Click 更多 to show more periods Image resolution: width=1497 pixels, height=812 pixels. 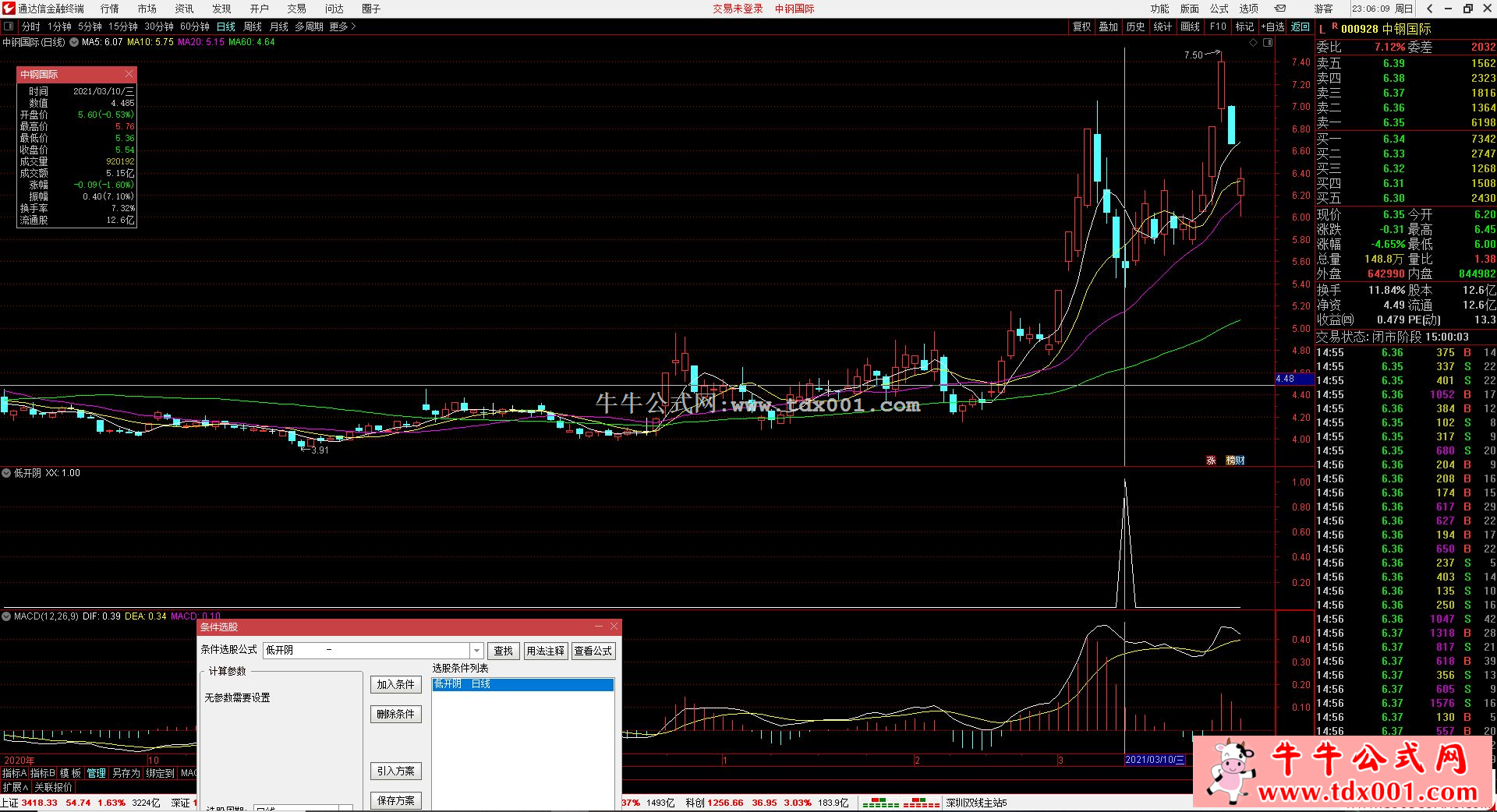point(342,26)
